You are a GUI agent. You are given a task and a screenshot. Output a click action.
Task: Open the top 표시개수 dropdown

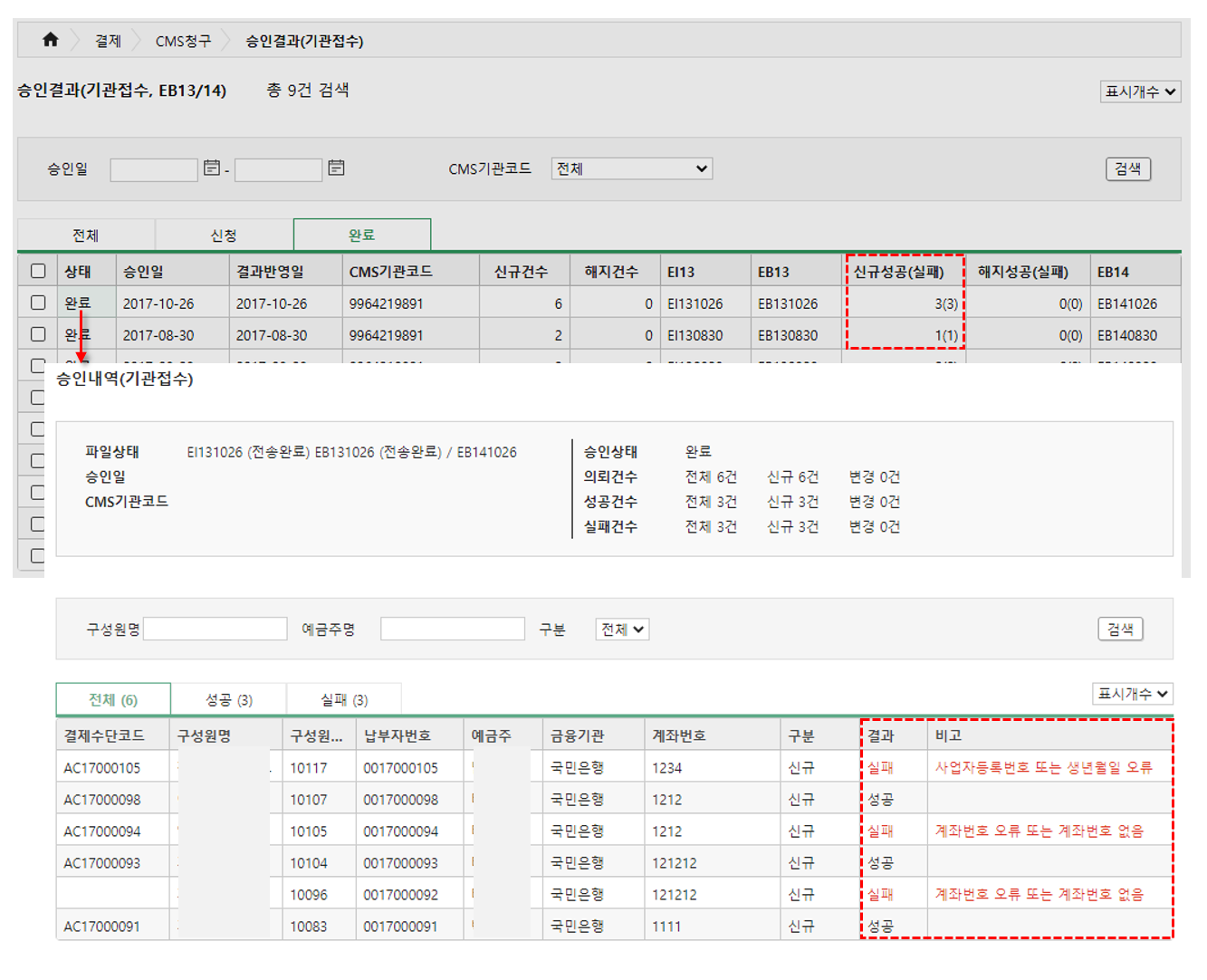(x=1141, y=91)
